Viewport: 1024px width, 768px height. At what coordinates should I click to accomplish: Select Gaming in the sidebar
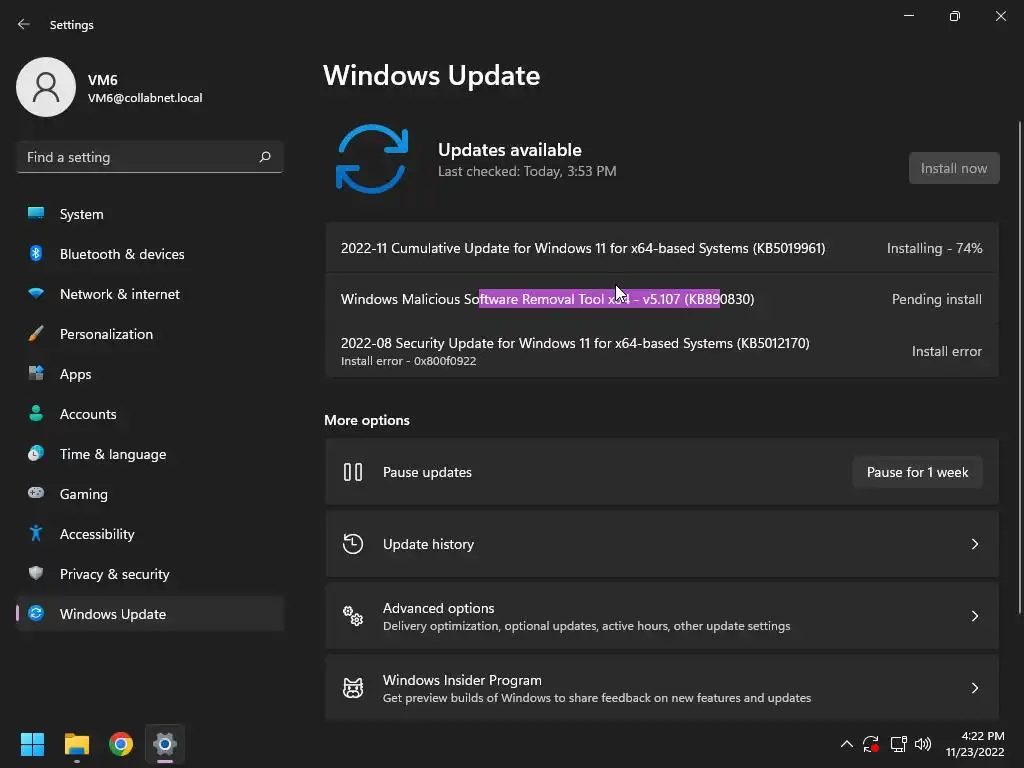pos(150,493)
